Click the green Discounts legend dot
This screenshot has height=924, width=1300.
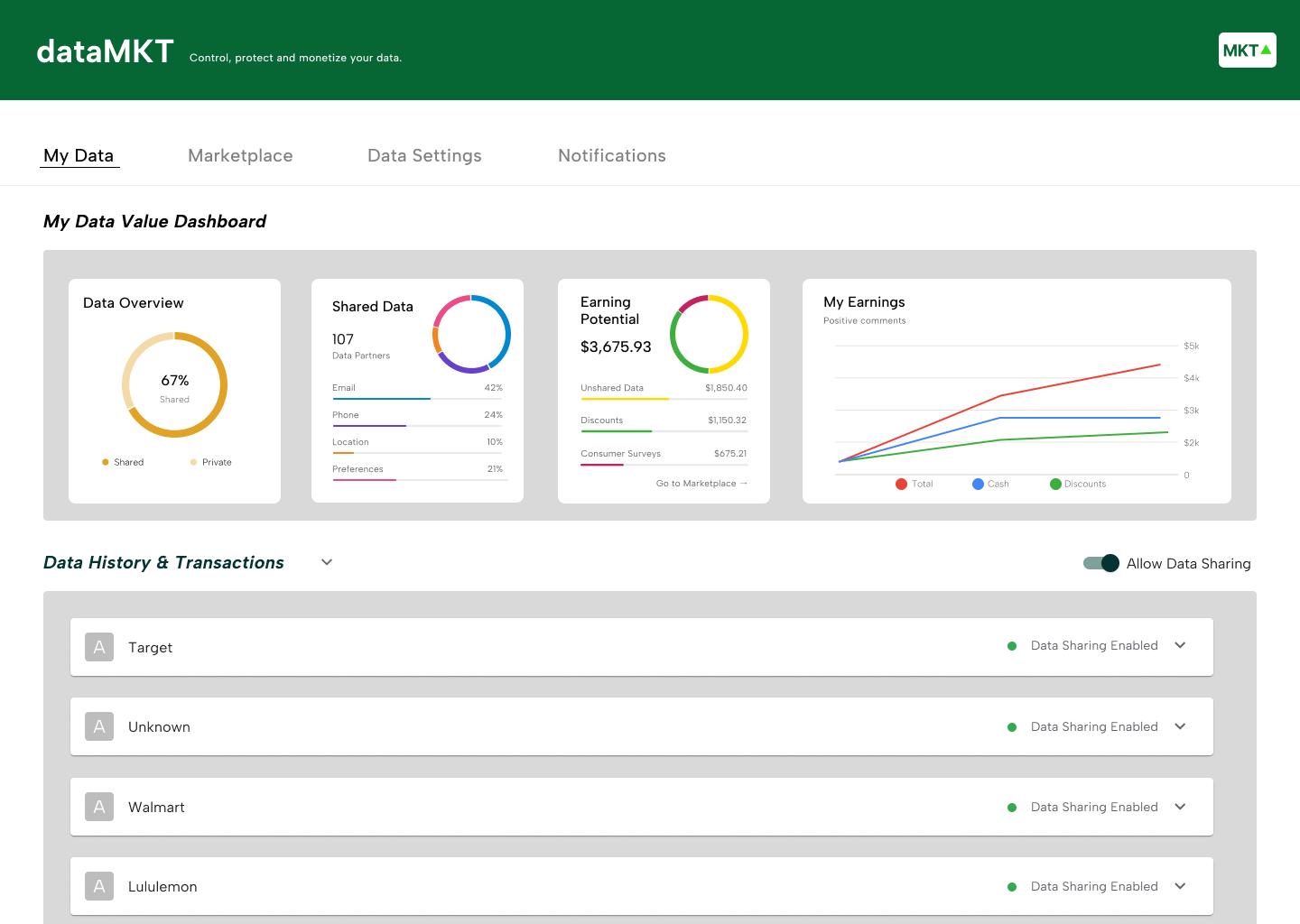coord(1055,484)
